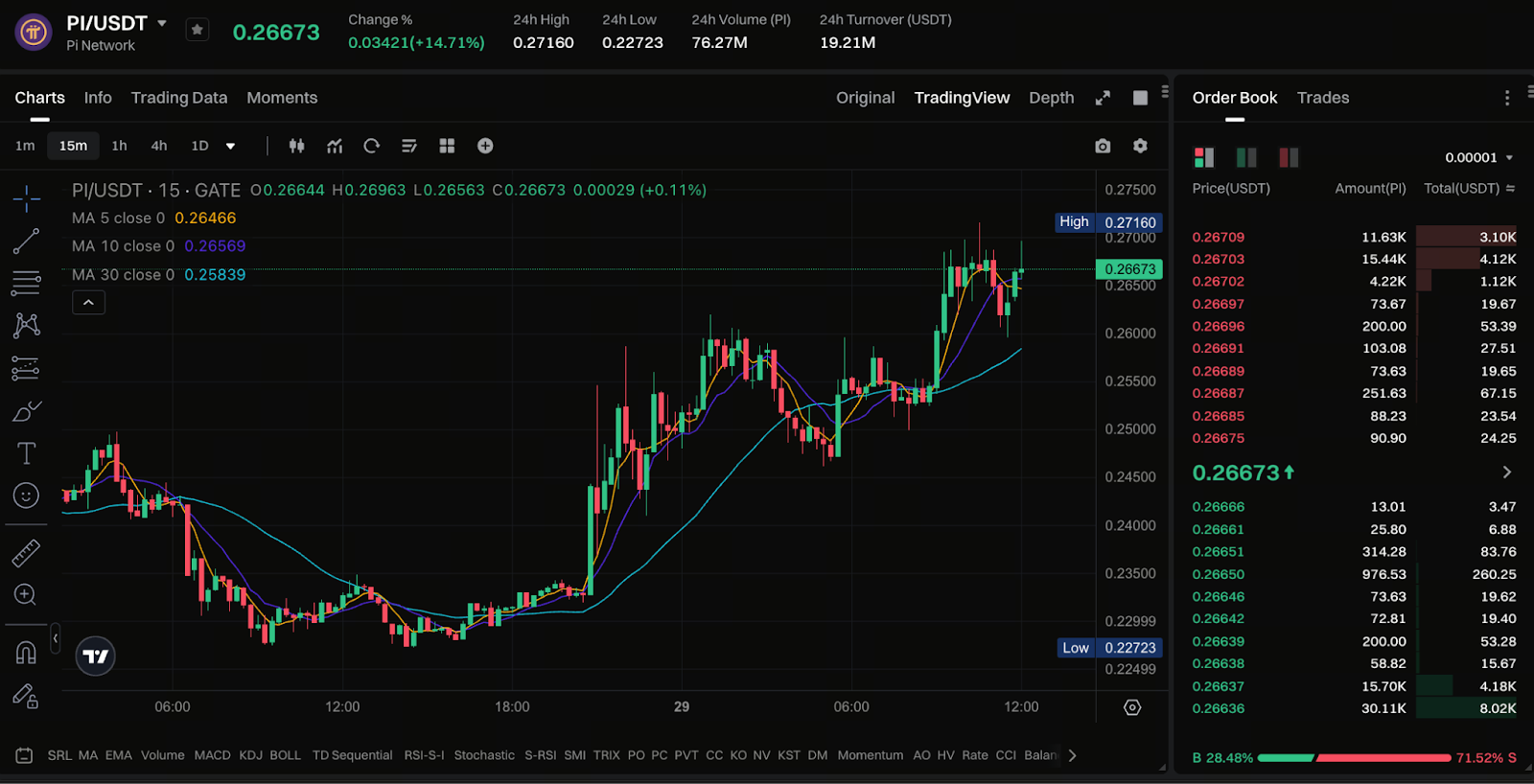
Task: Select the 1m timeframe
Action: (25, 146)
